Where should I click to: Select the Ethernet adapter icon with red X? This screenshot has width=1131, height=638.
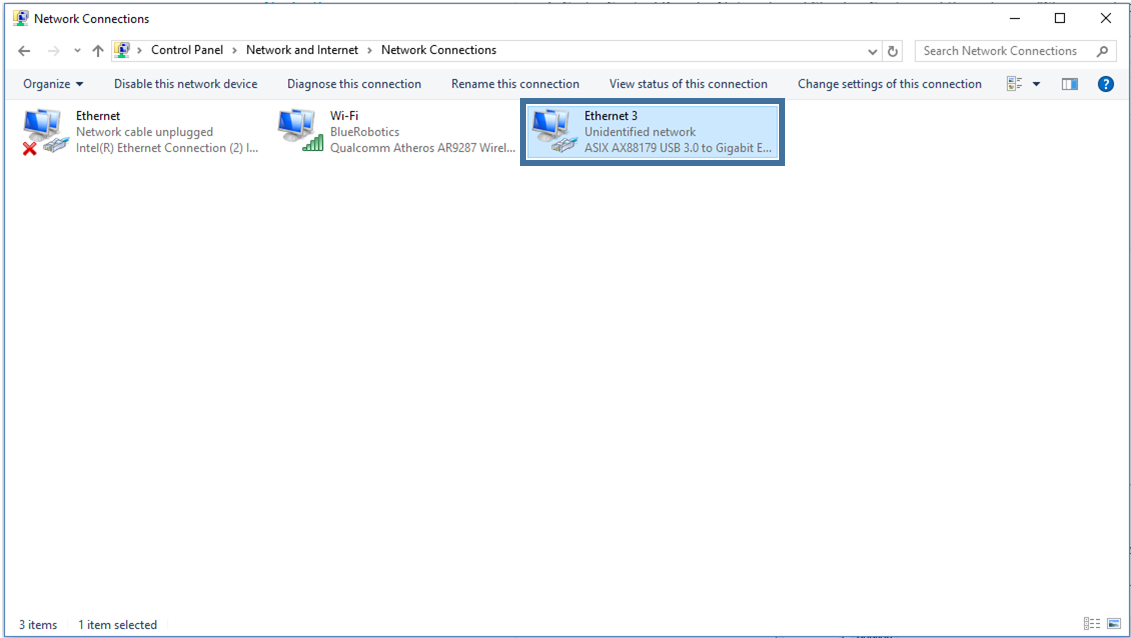(45, 131)
